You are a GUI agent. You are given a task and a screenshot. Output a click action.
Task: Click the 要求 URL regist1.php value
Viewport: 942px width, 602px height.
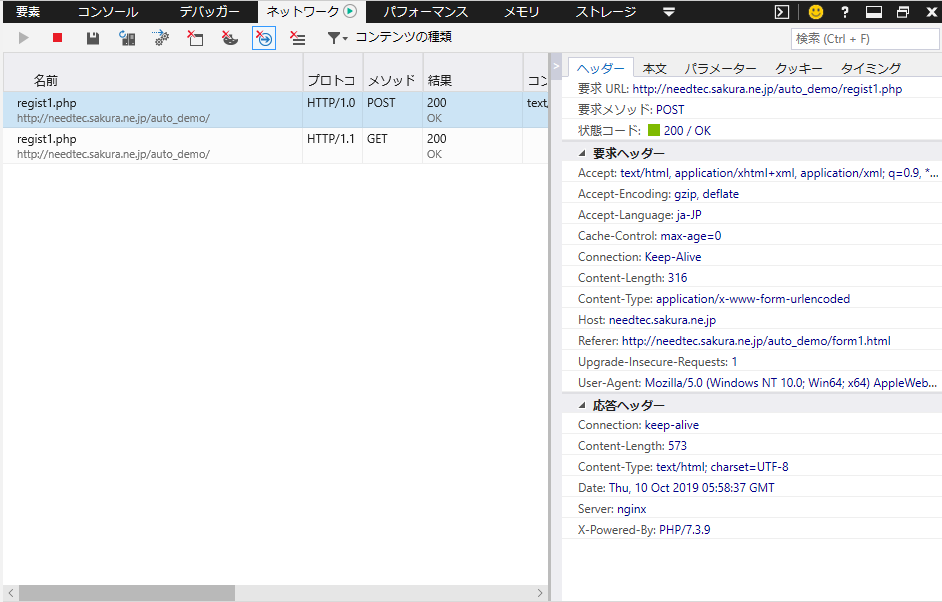[767, 89]
